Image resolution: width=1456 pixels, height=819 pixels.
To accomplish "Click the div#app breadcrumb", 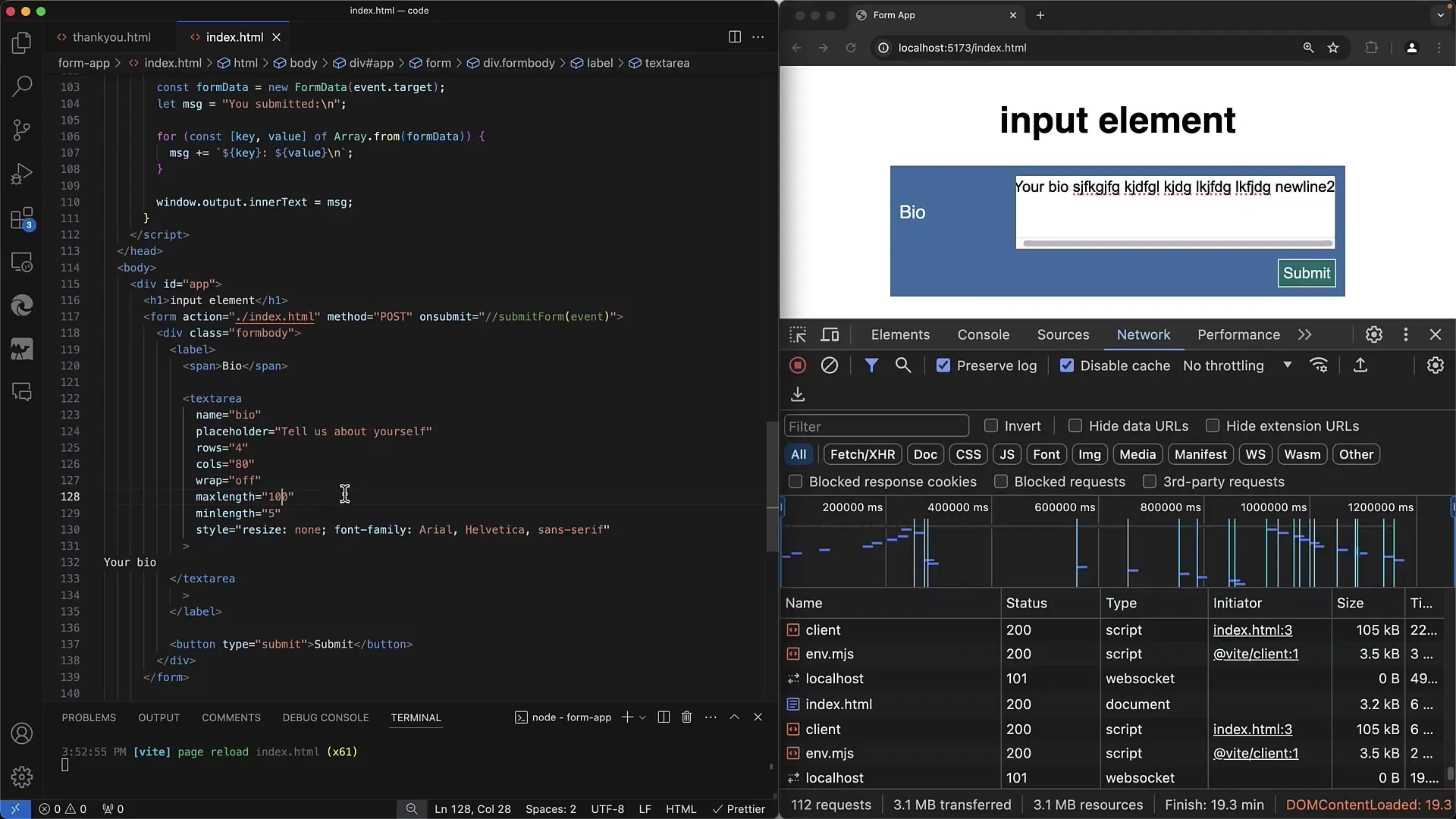I will pos(364,63).
